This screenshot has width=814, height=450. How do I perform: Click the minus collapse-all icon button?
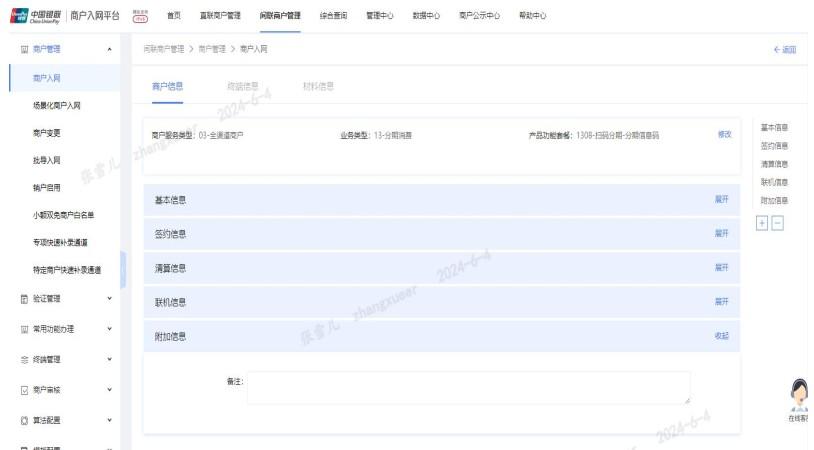(x=778, y=222)
